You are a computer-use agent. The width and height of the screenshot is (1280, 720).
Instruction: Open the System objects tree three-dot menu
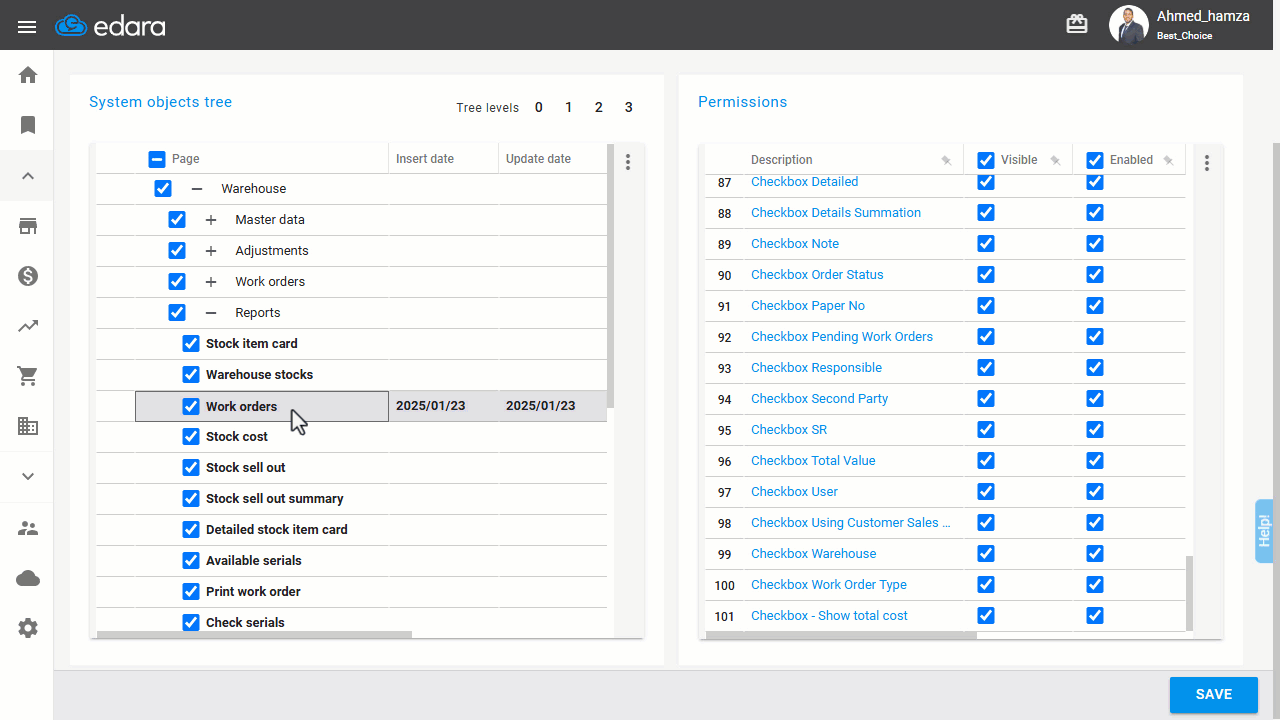click(x=628, y=162)
